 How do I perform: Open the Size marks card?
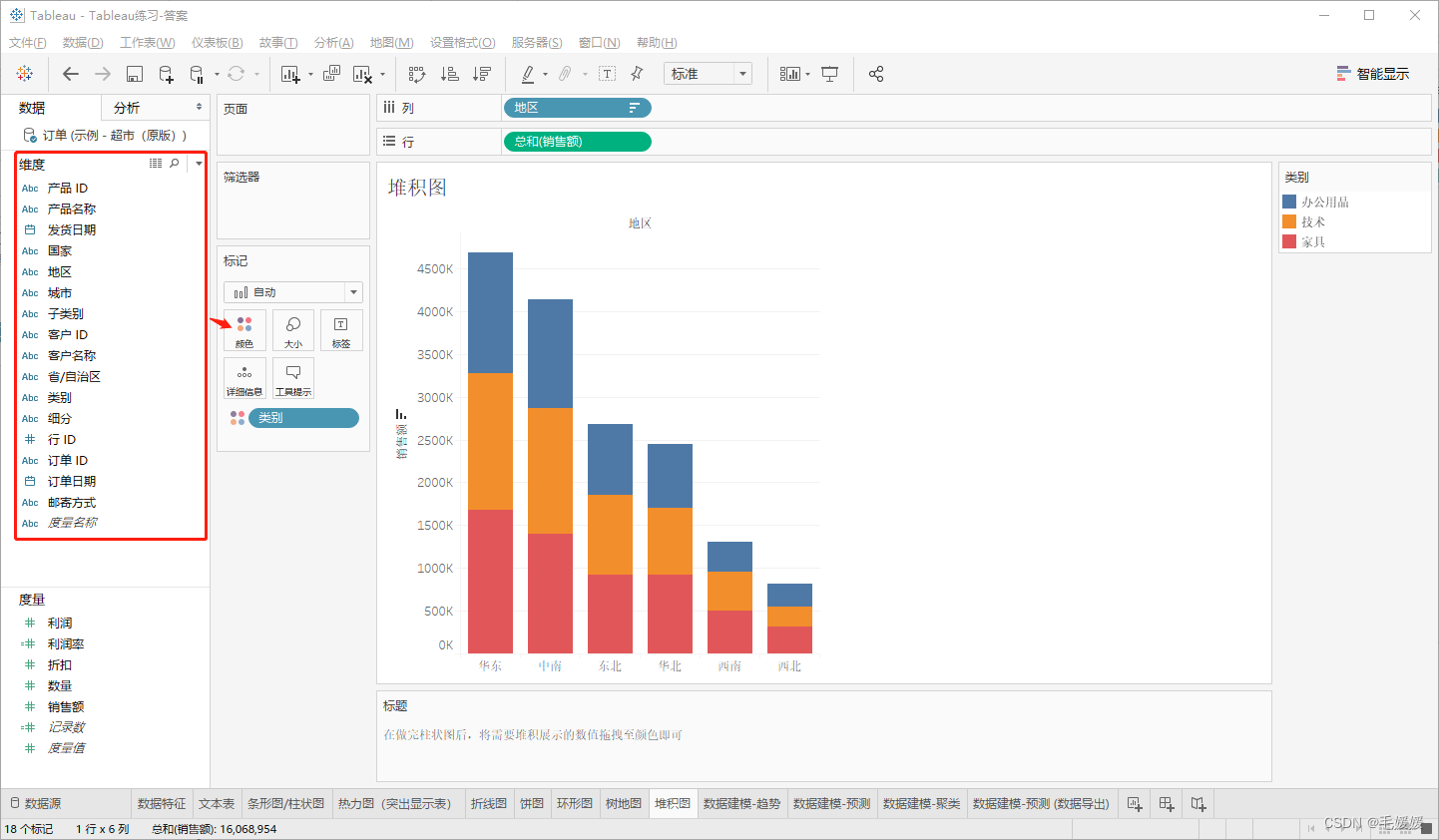click(x=293, y=330)
